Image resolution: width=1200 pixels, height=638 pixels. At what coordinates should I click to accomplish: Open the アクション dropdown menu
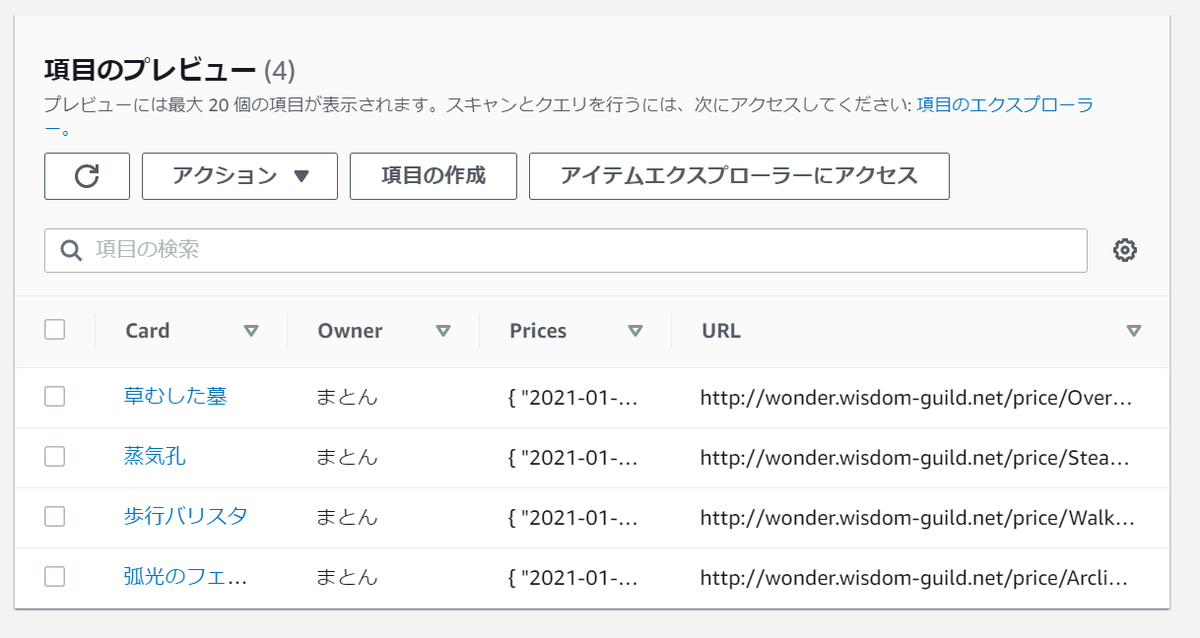coord(240,176)
